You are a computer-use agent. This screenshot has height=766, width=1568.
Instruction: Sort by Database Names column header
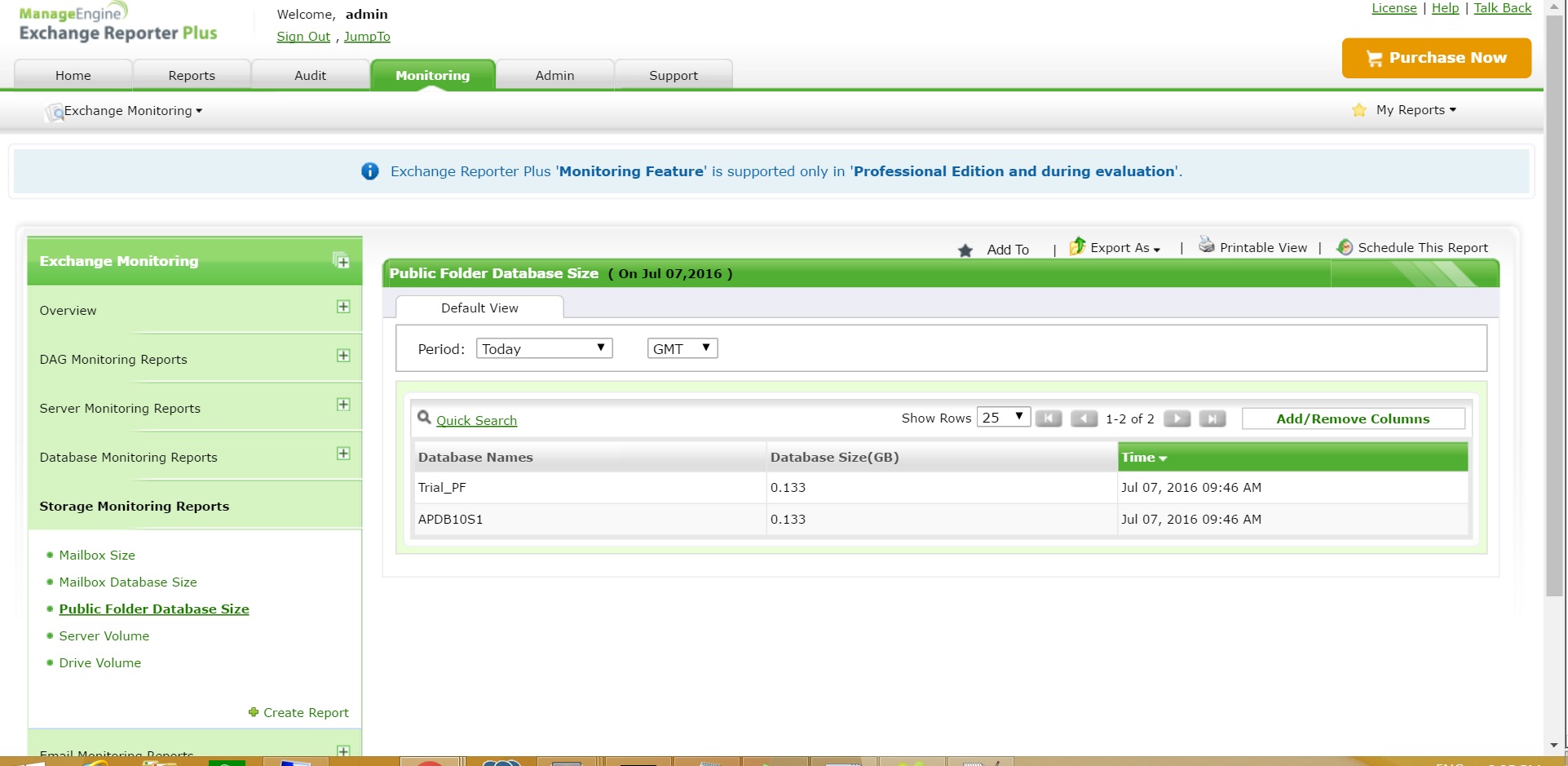click(x=590, y=457)
